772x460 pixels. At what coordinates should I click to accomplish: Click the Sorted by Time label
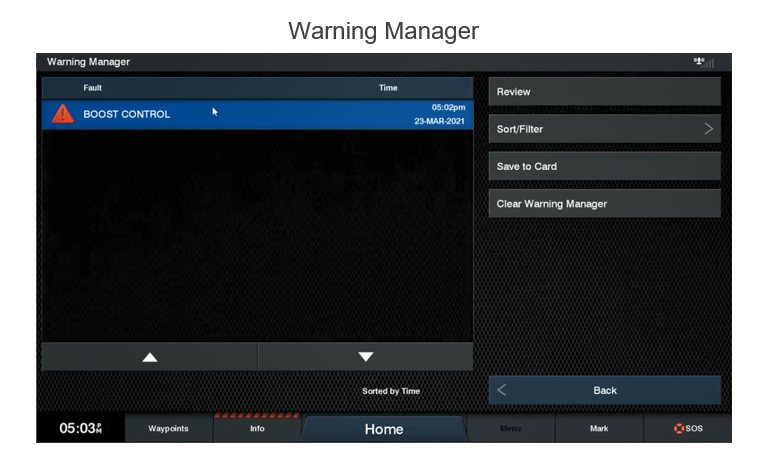pyautogui.click(x=391, y=391)
